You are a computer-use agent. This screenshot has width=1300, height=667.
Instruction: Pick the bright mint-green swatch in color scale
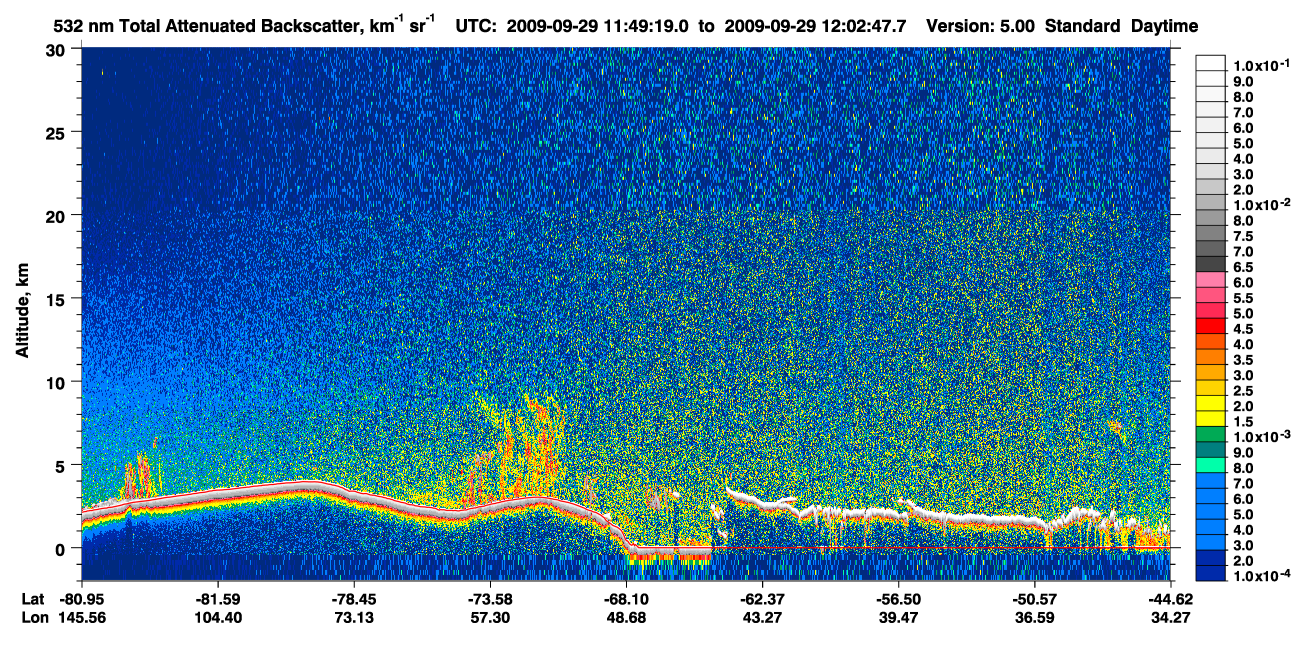pos(1211,465)
